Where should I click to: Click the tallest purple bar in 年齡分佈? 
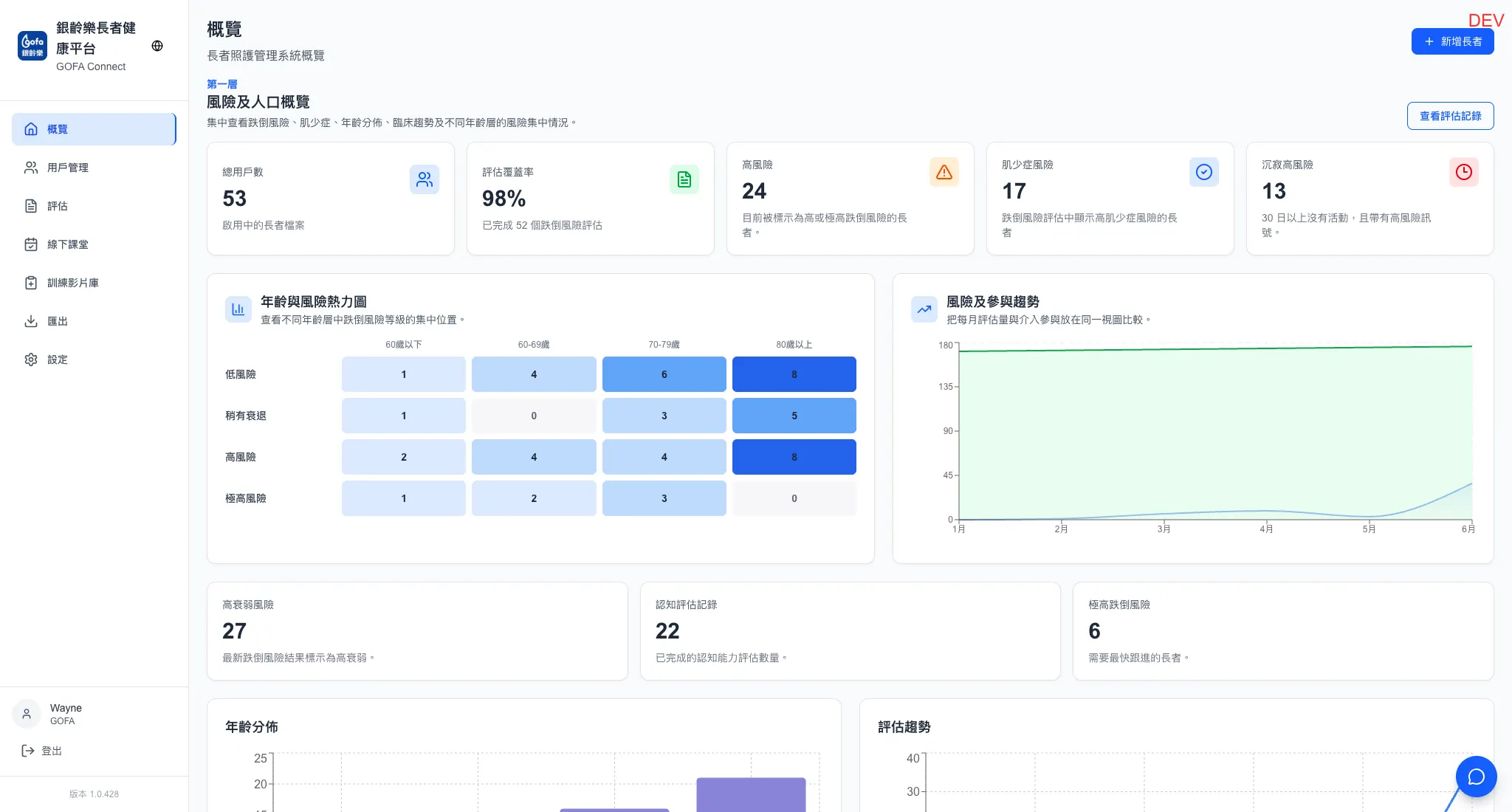click(x=751, y=794)
